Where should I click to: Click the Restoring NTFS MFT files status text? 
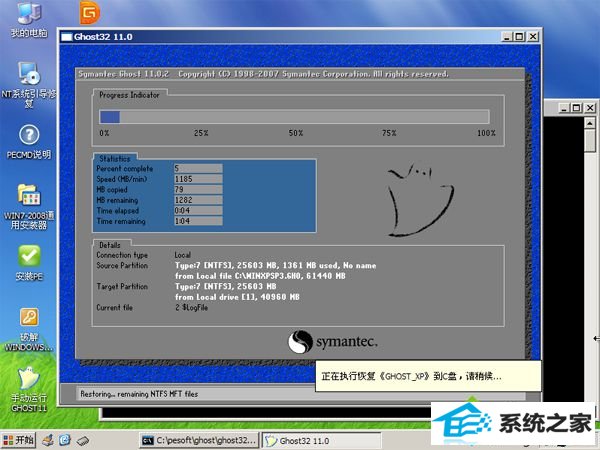pos(139,394)
